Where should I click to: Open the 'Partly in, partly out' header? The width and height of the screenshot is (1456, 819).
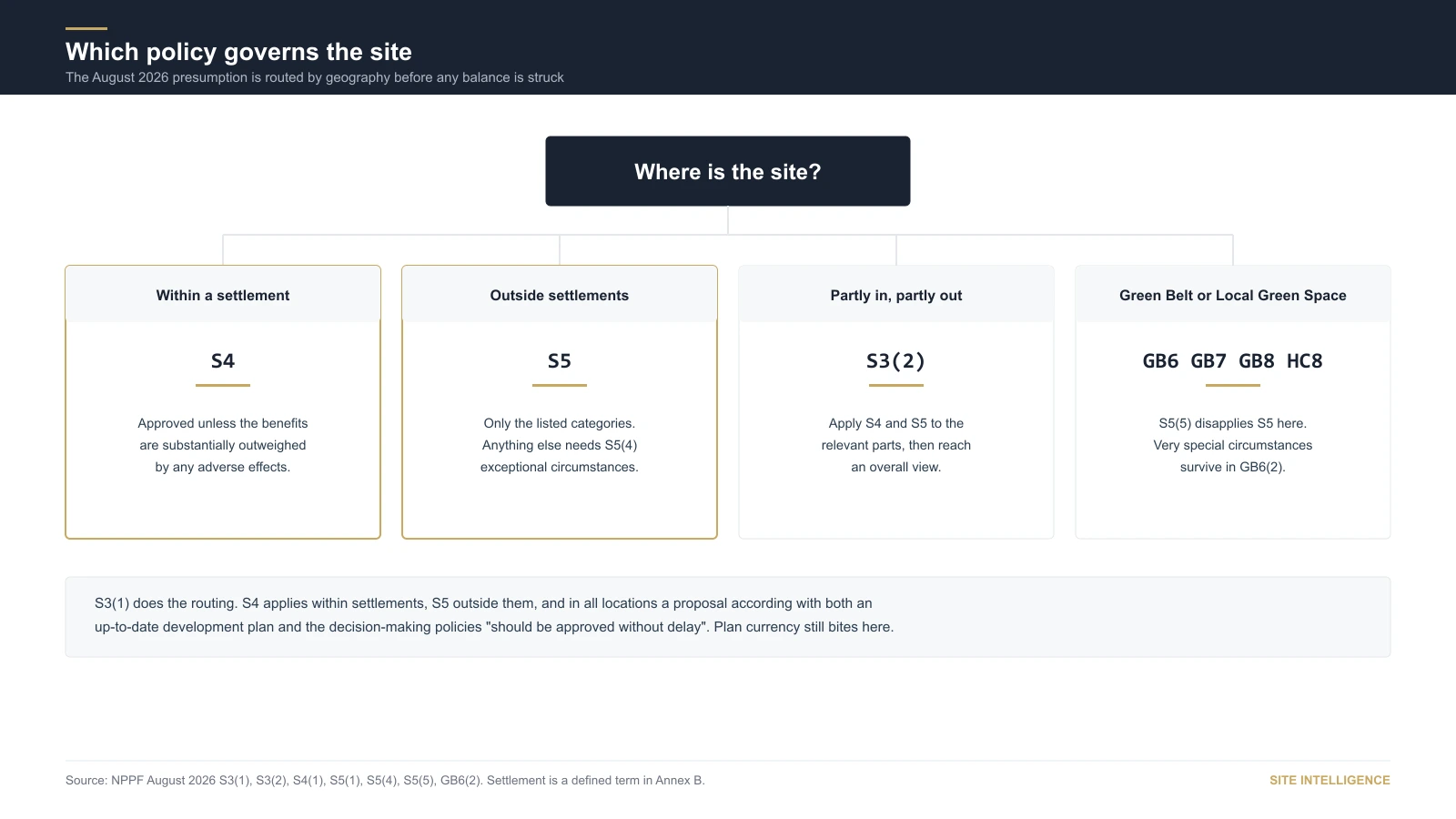(x=896, y=295)
